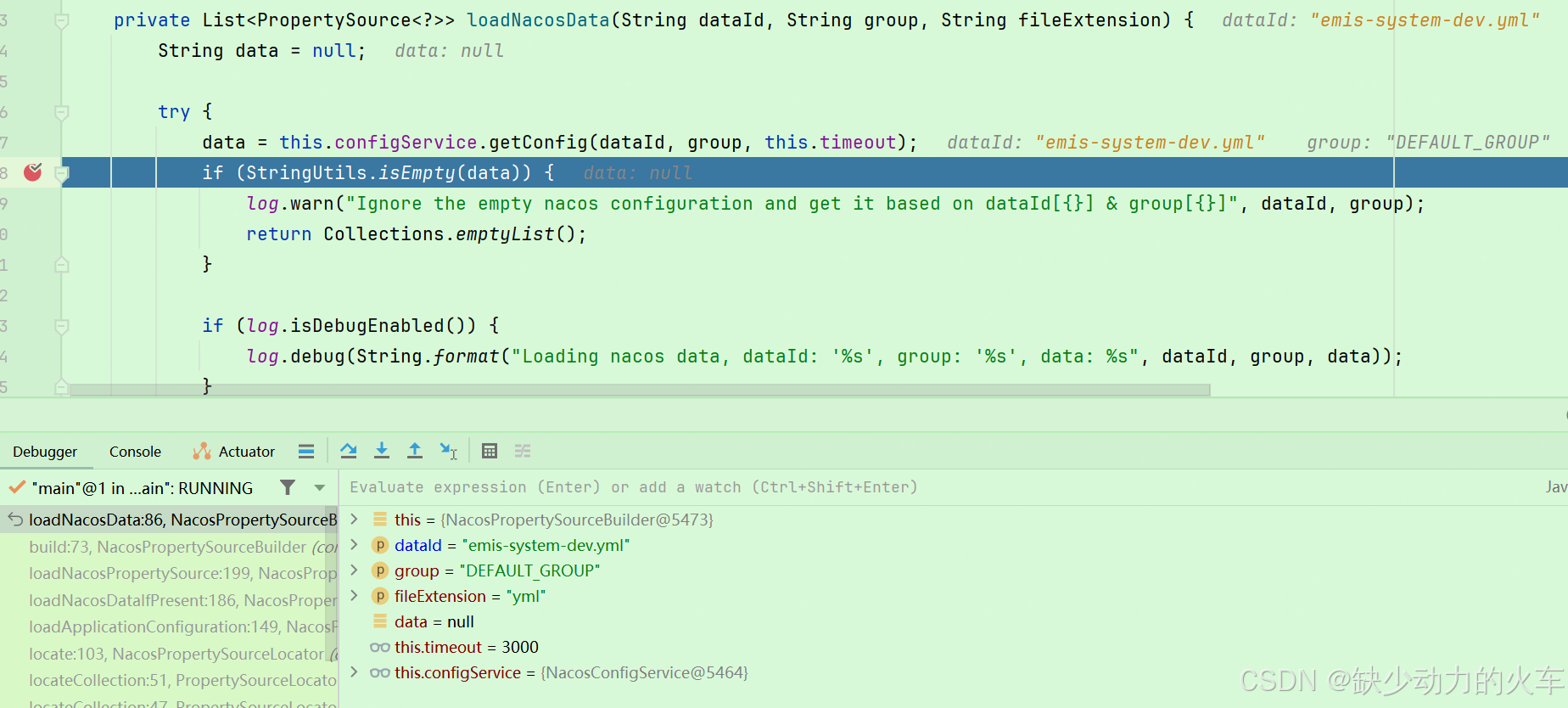Expand the group variable node
The width and height of the screenshot is (1568, 708).
coord(354,570)
